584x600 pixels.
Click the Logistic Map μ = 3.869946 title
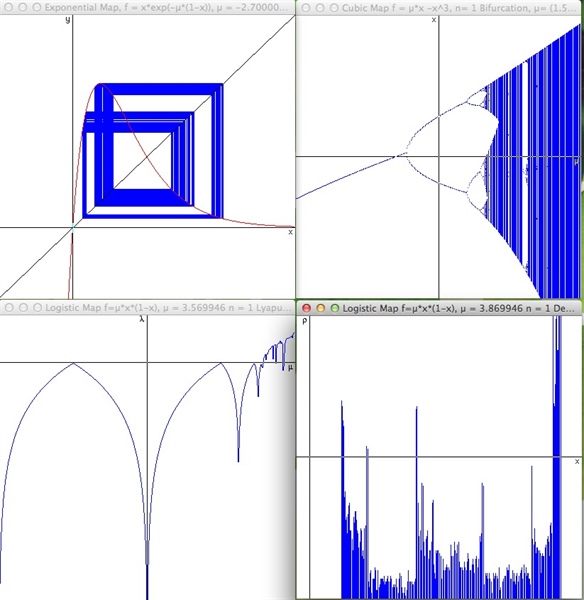coord(458,308)
